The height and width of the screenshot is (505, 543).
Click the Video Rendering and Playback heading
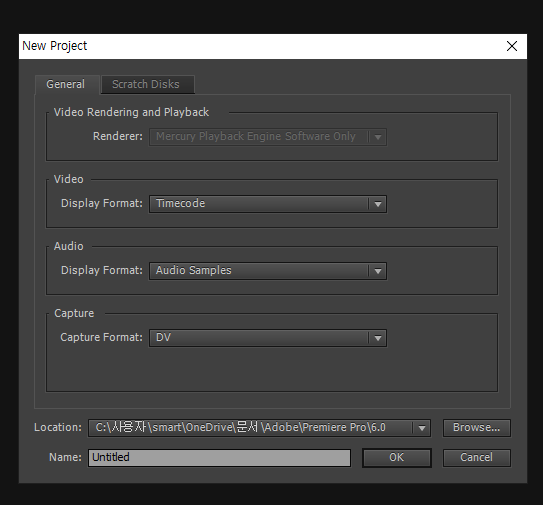click(x=131, y=112)
